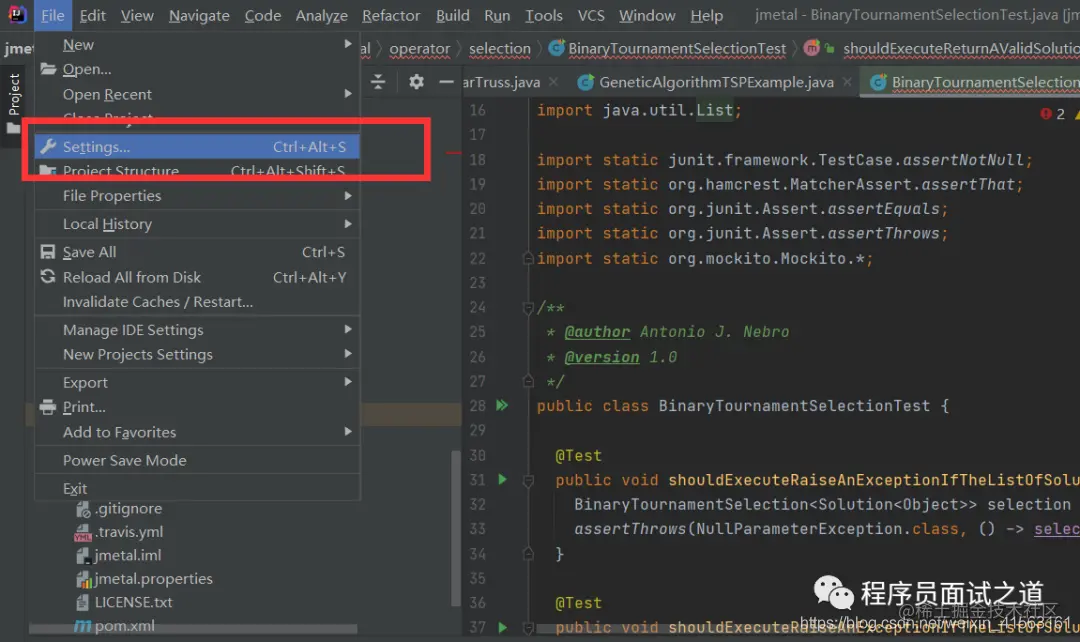Fold the imports block at line 22
Screen dimensions: 1080x642
pos(528,258)
